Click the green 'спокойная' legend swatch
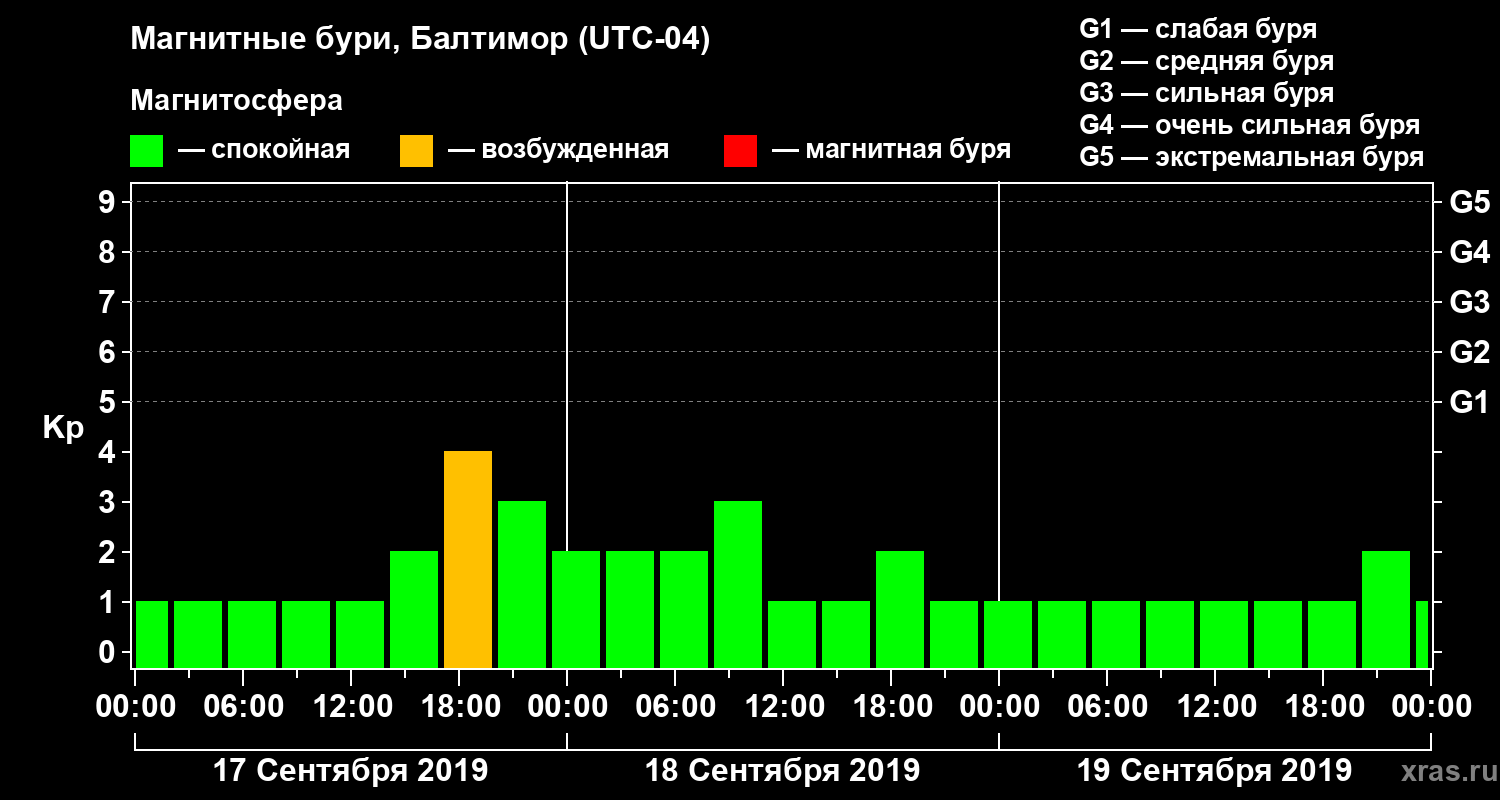Viewport: 1500px width, 800px height. coord(146,151)
